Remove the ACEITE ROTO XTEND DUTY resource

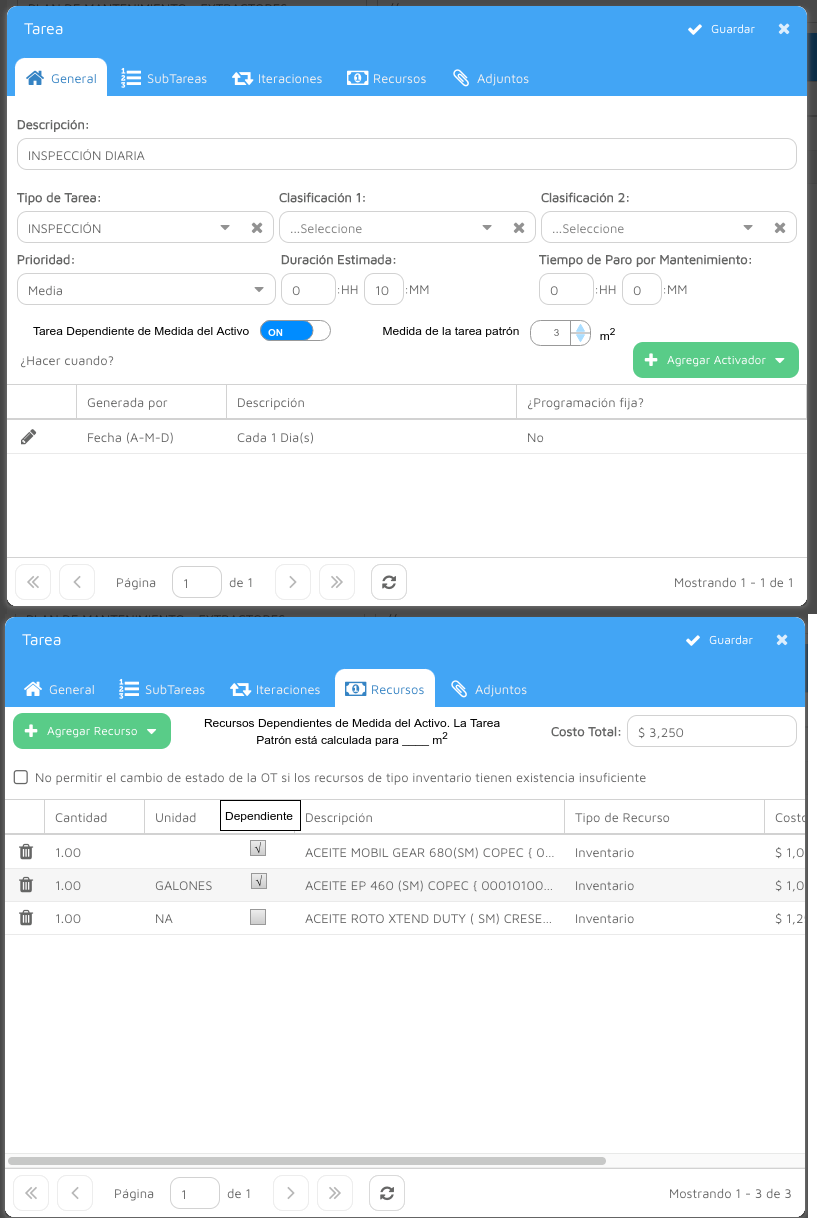coord(26,918)
